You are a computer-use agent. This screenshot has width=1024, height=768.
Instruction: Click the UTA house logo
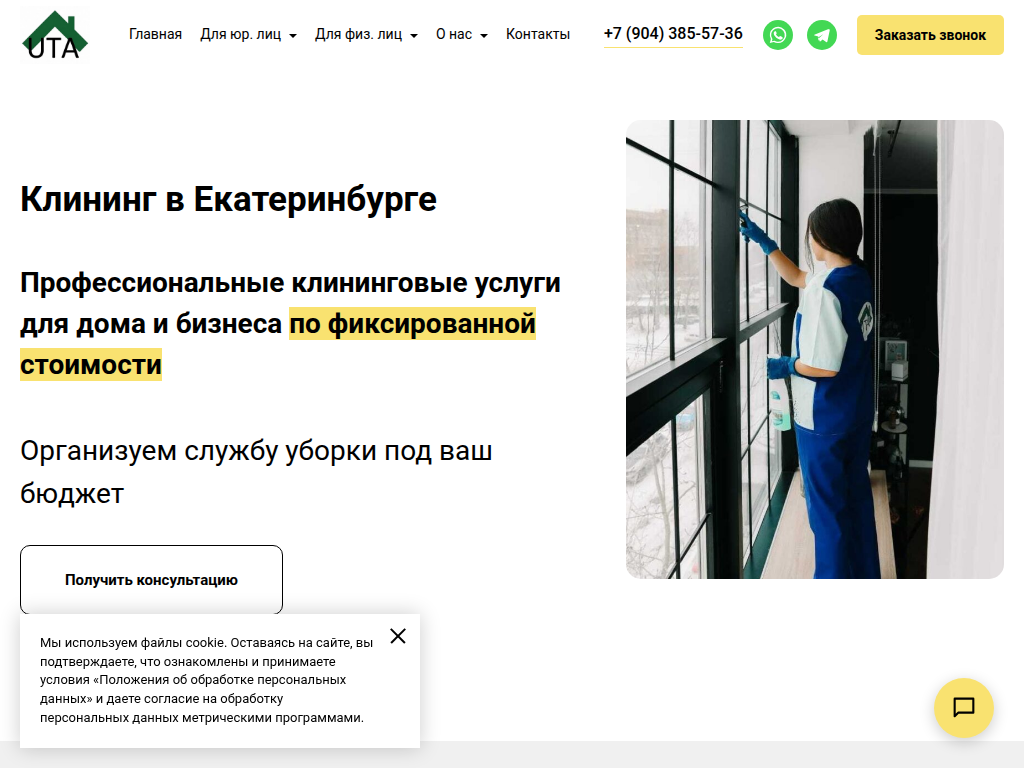coord(54,35)
